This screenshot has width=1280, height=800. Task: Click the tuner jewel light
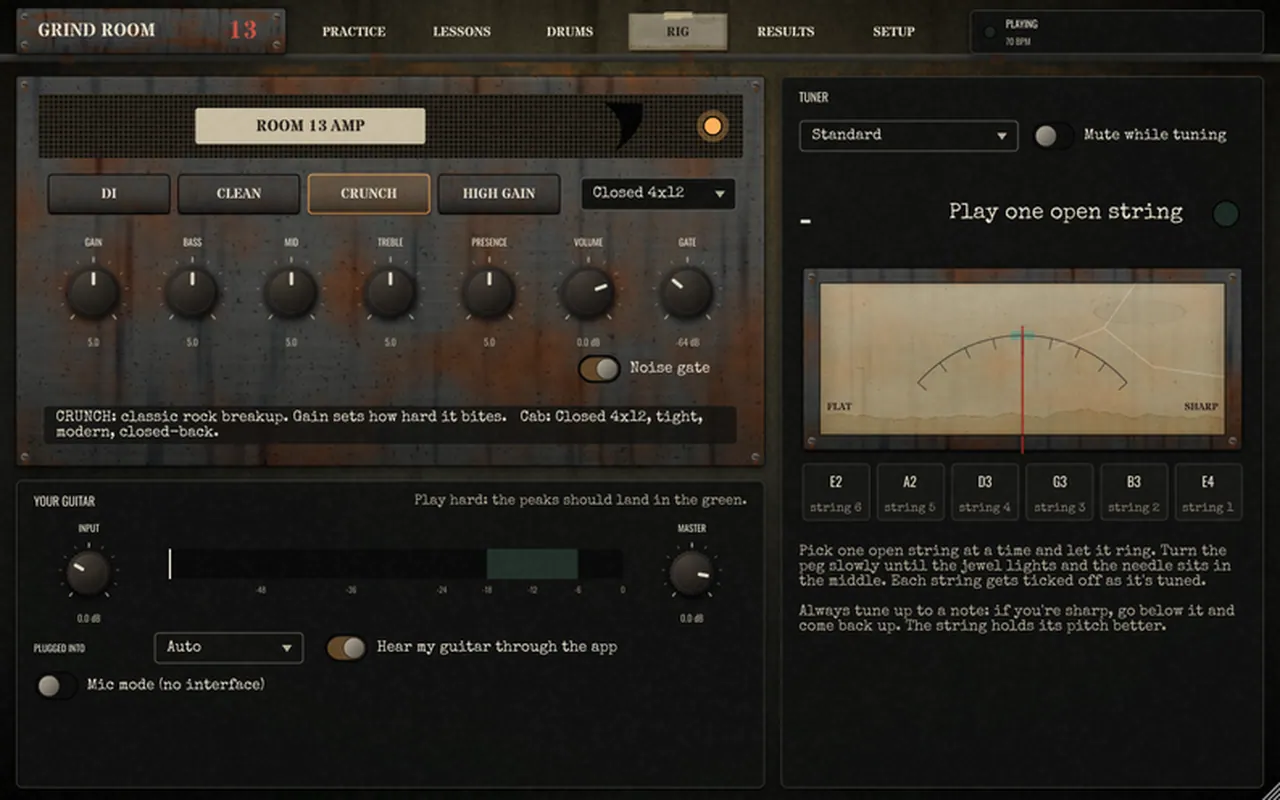(1225, 214)
